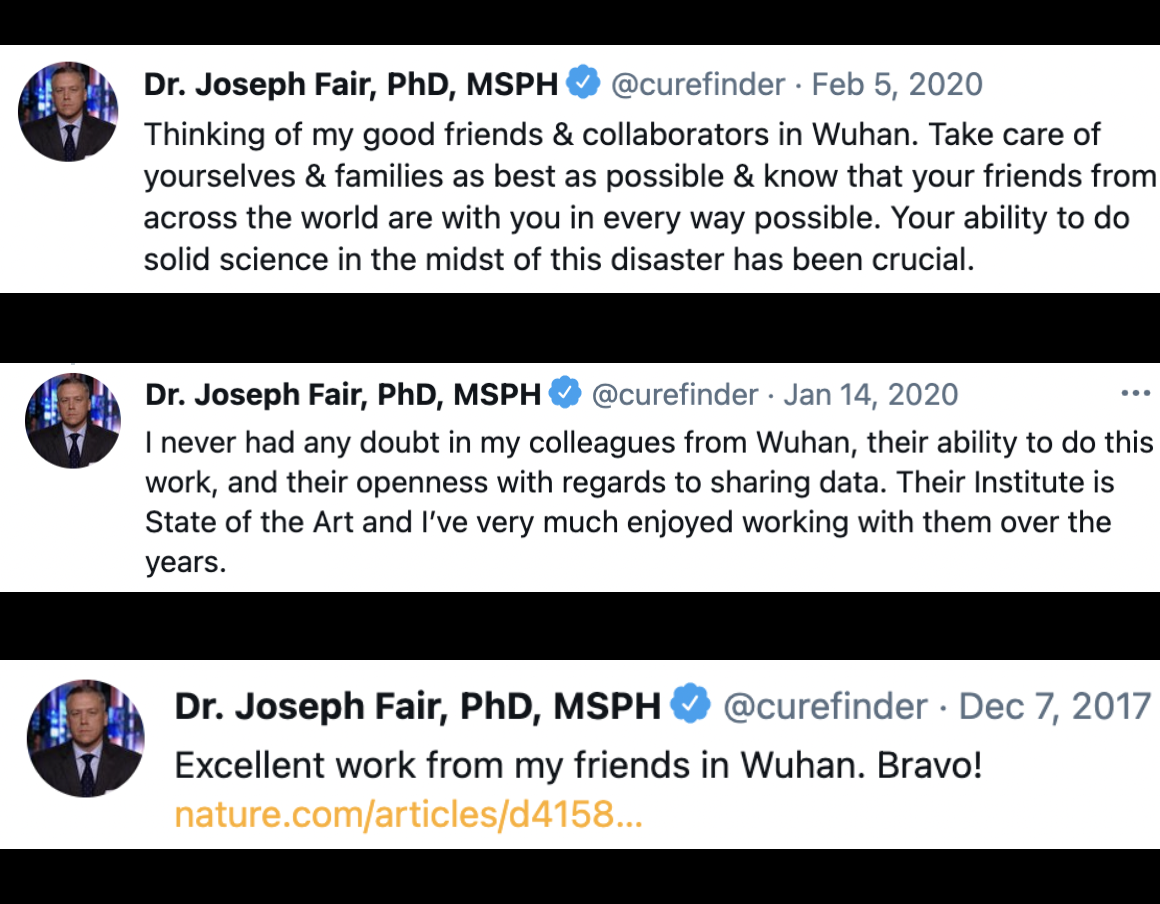The image size is (1160, 904).
Task: Open the Feb 5, 2020 timestamp
Action: tap(897, 84)
